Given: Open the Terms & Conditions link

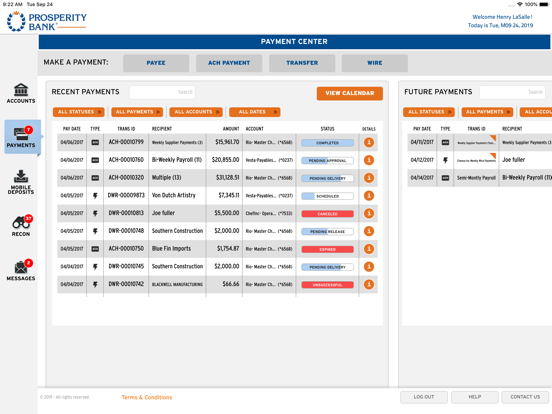Looking at the screenshot, I should tap(147, 397).
